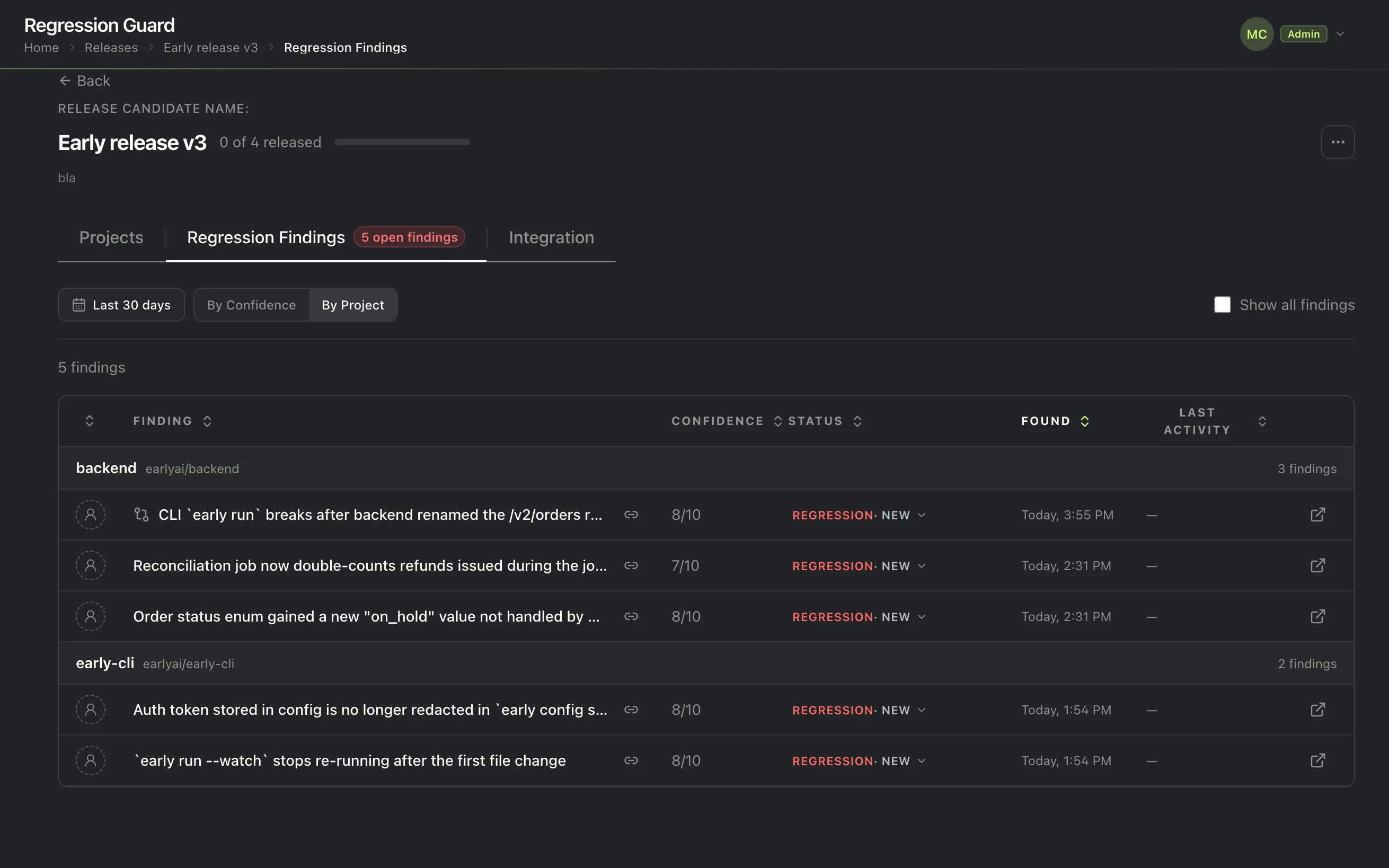1389x868 pixels.
Task: Open the Last 30 days date filter
Action: coord(121,305)
